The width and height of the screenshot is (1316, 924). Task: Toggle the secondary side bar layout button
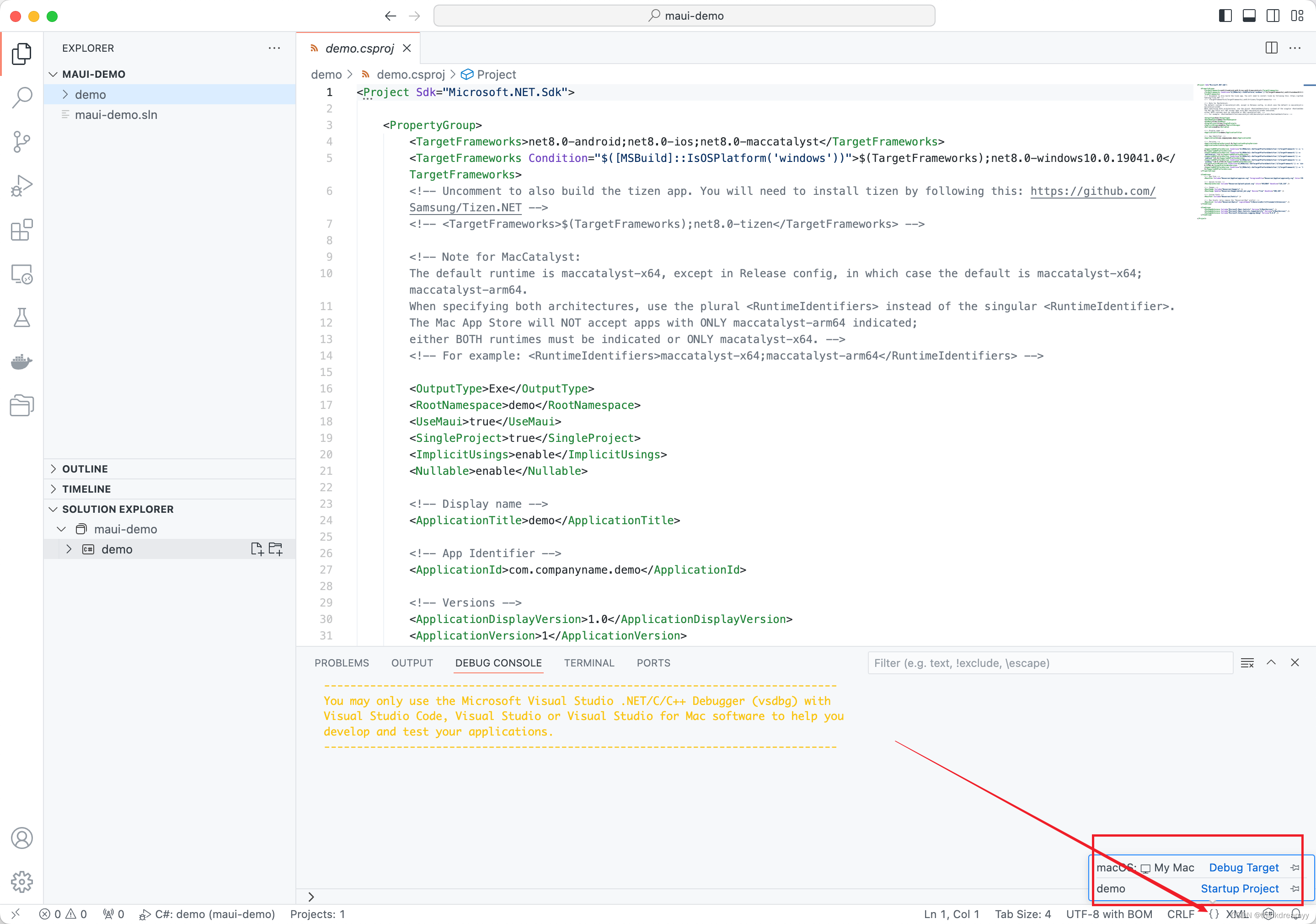click(1273, 16)
